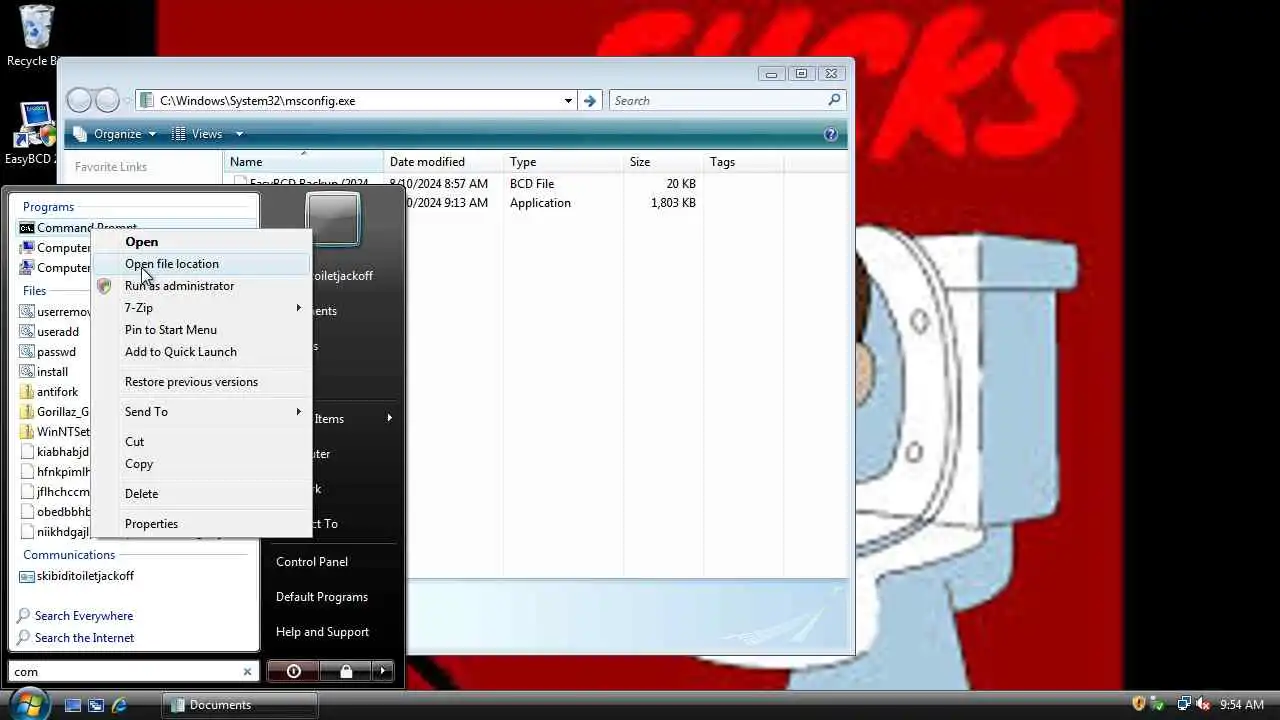Image resolution: width=1280 pixels, height=720 pixels.
Task: Click the user account picture in Start menu
Action: point(332,219)
